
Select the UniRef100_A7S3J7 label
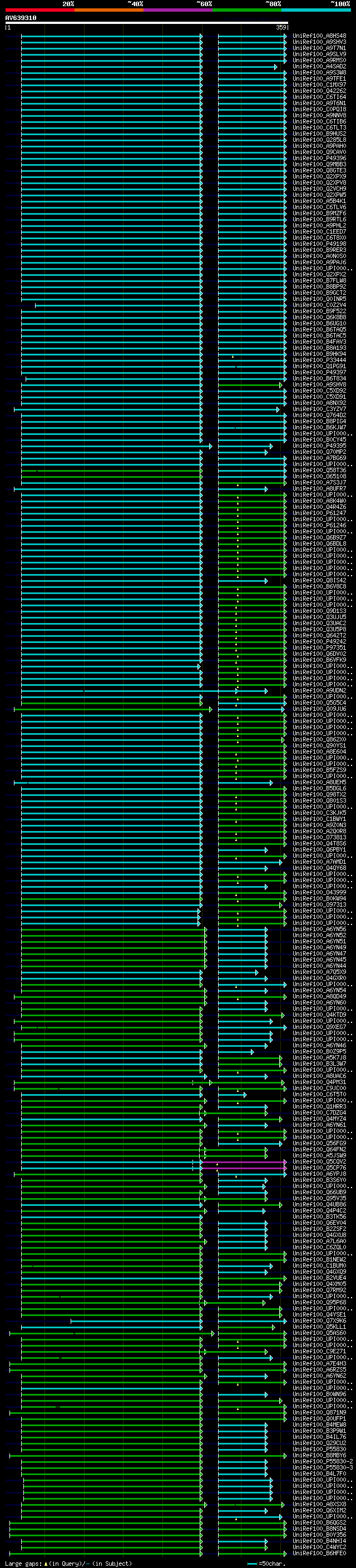coord(319,483)
